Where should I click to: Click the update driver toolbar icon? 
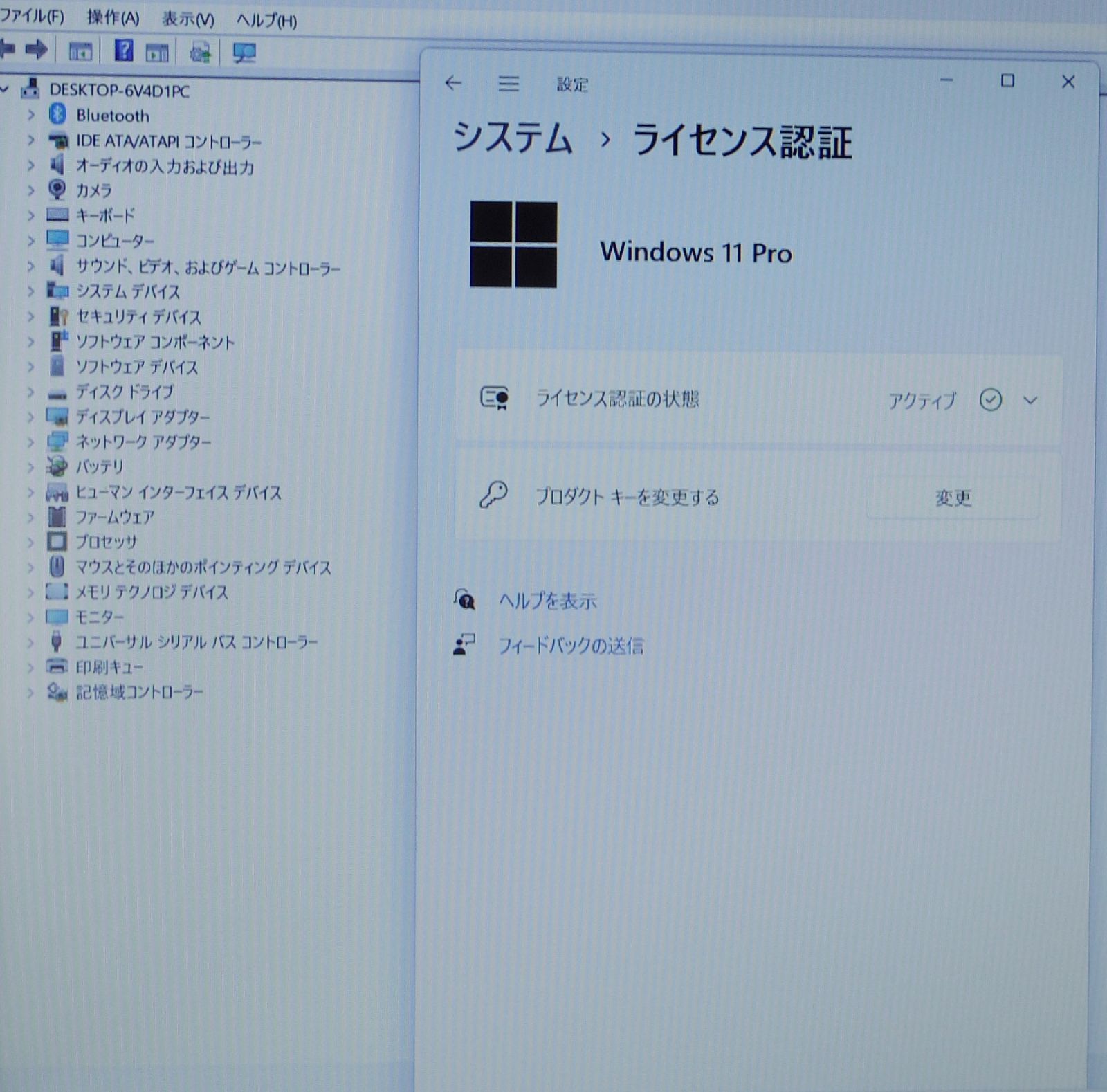coord(201,53)
